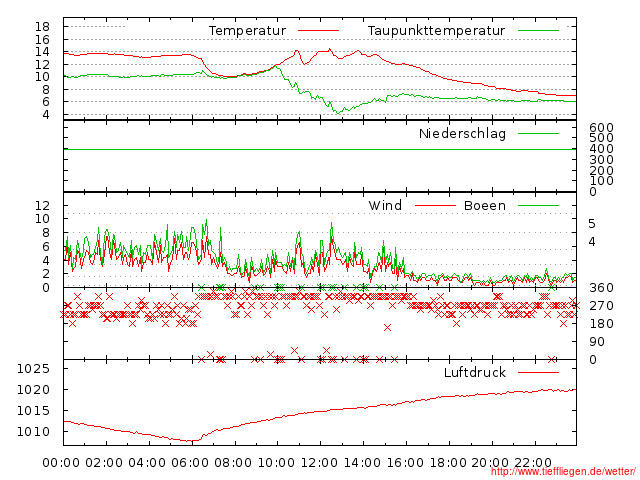Click the red Wind legend line
The image size is (640, 480).
(x=435, y=205)
